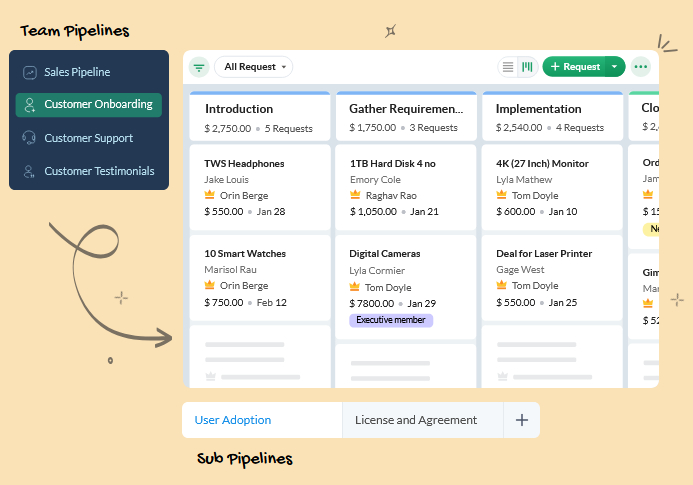Open the 10 Smart Watches request card
This screenshot has height=485, width=693.
click(x=260, y=278)
